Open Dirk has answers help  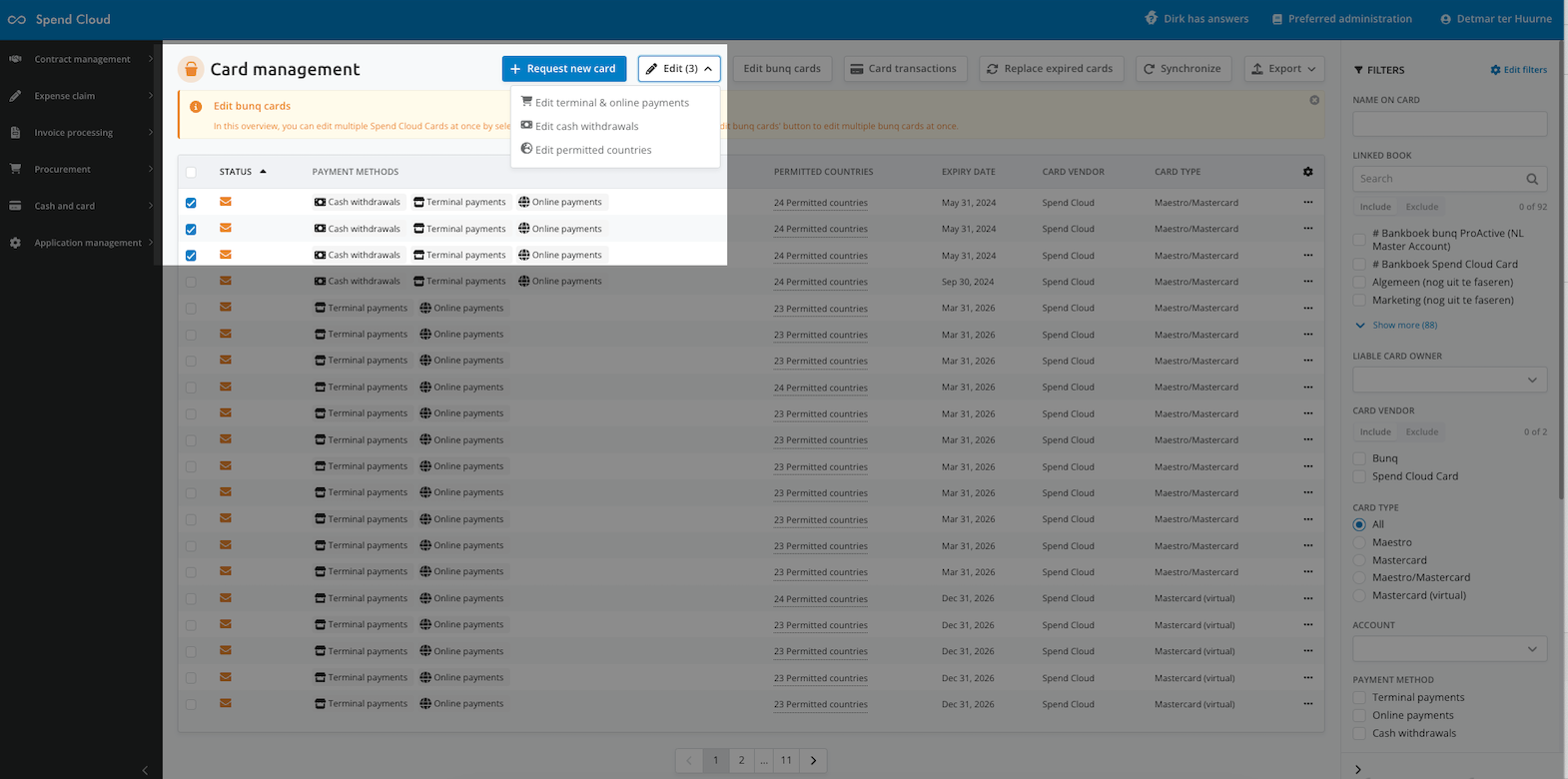coord(1196,19)
